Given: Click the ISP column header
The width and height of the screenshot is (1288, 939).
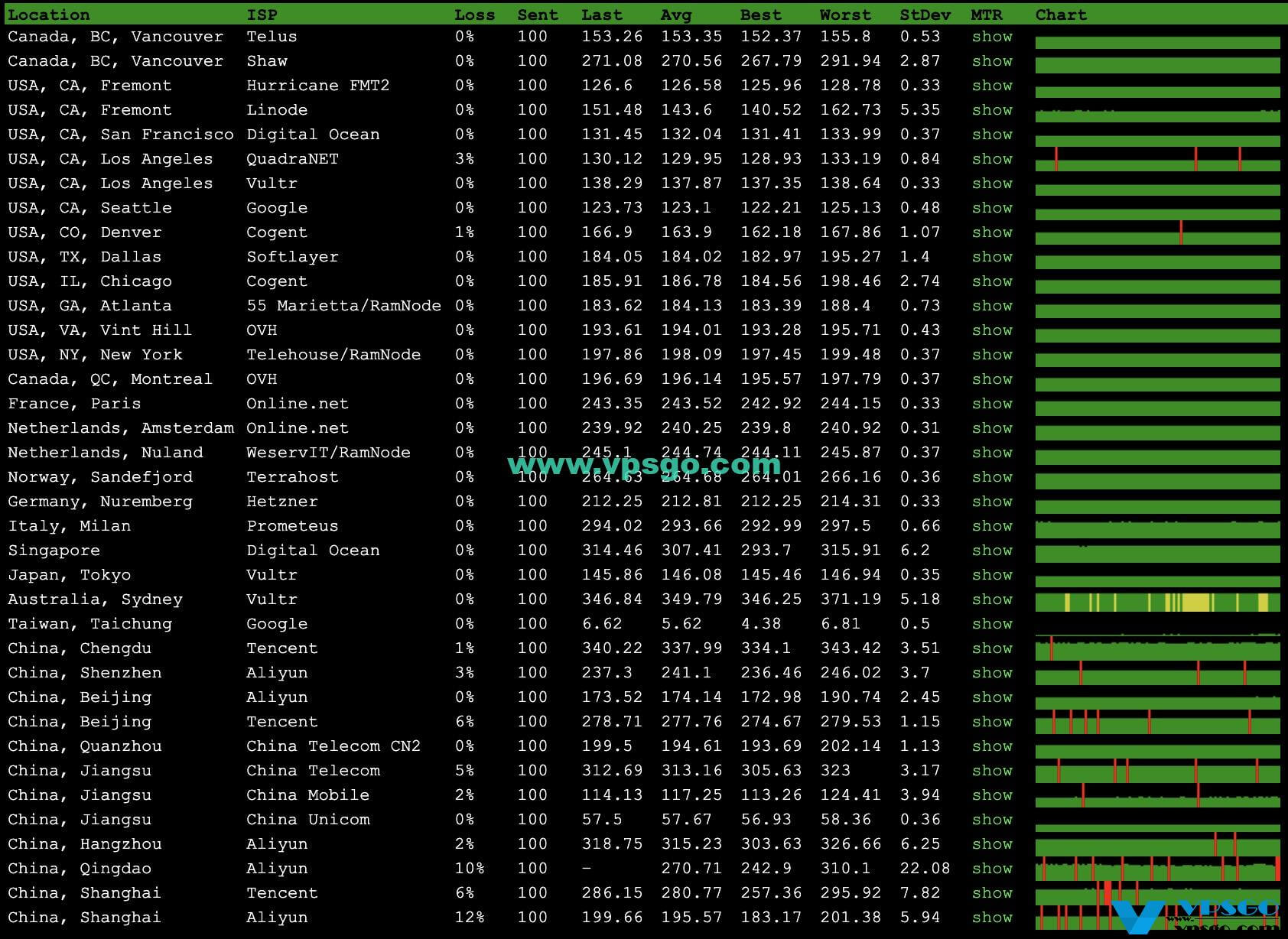Looking at the screenshot, I should [262, 15].
